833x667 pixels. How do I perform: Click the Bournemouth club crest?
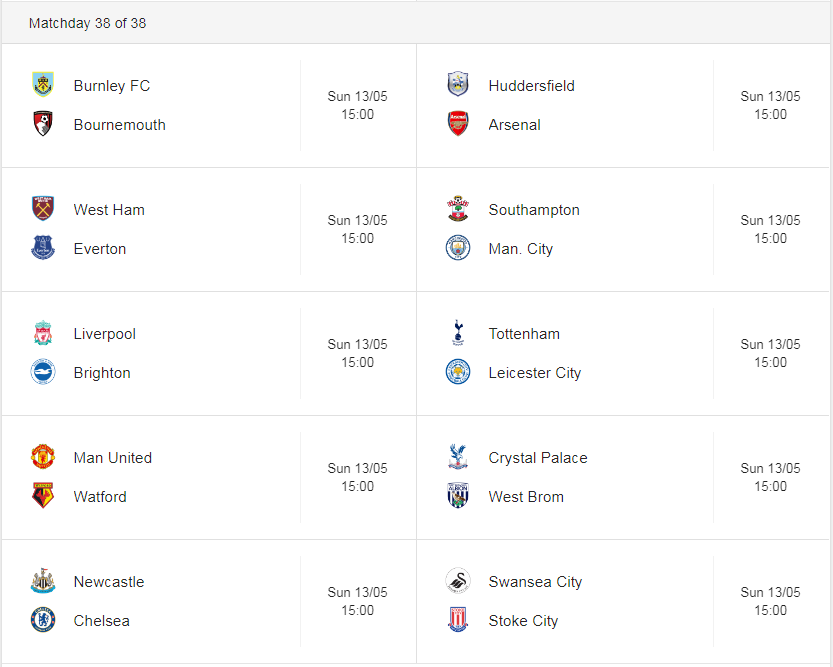pos(43,124)
